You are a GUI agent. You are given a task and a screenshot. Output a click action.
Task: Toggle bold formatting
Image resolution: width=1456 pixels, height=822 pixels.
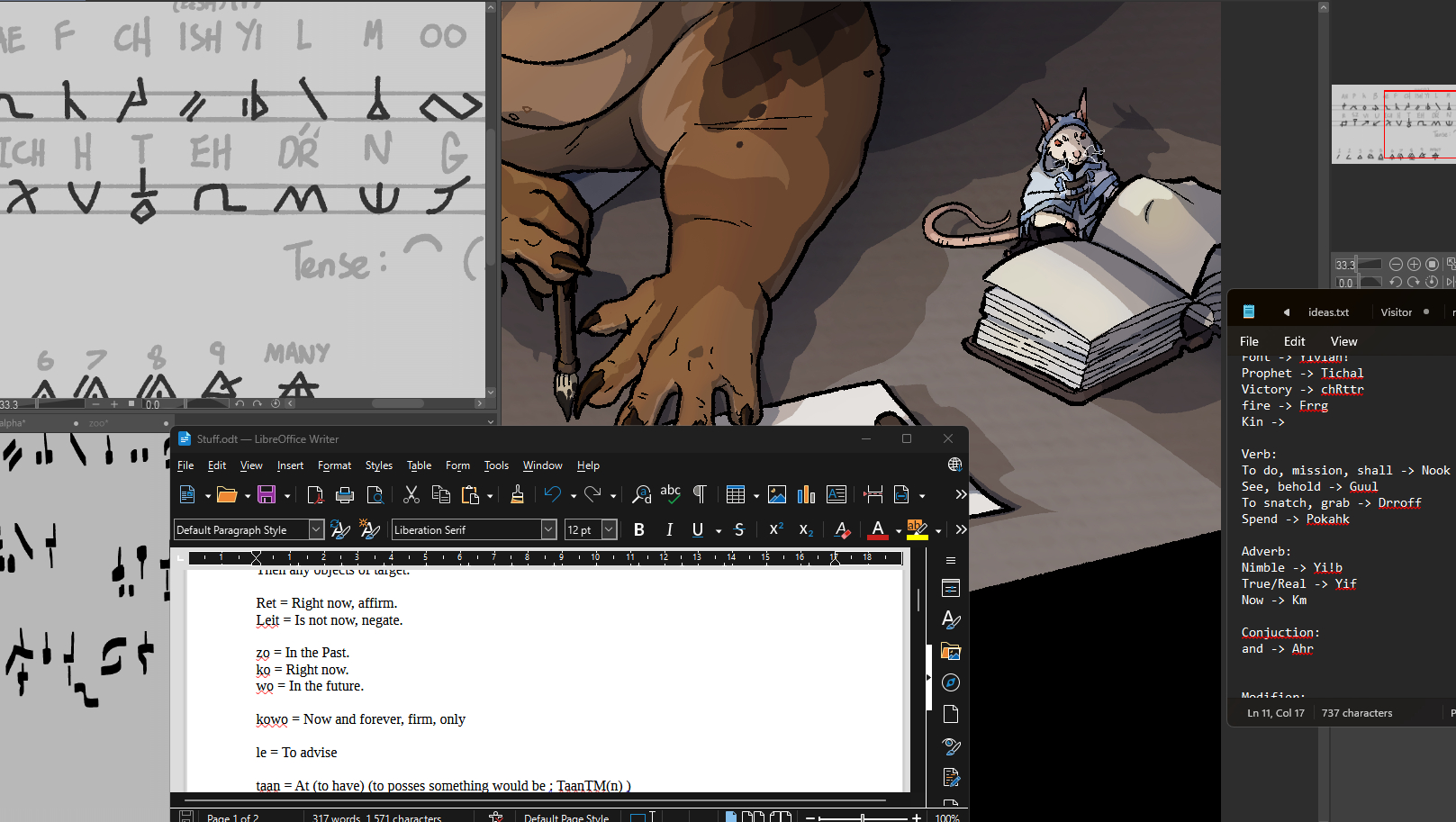[639, 529]
